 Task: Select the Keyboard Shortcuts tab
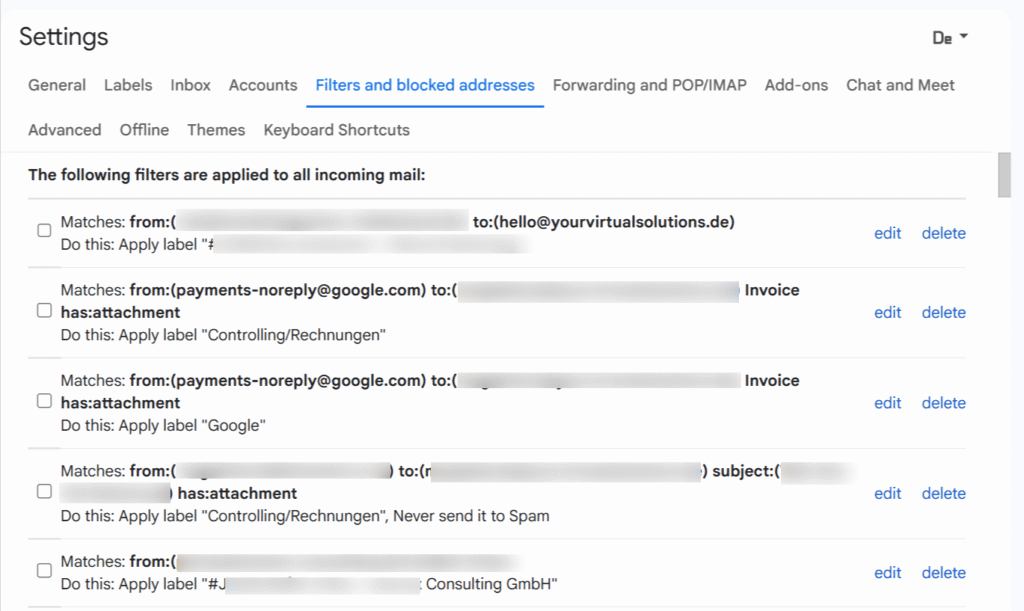click(x=335, y=130)
